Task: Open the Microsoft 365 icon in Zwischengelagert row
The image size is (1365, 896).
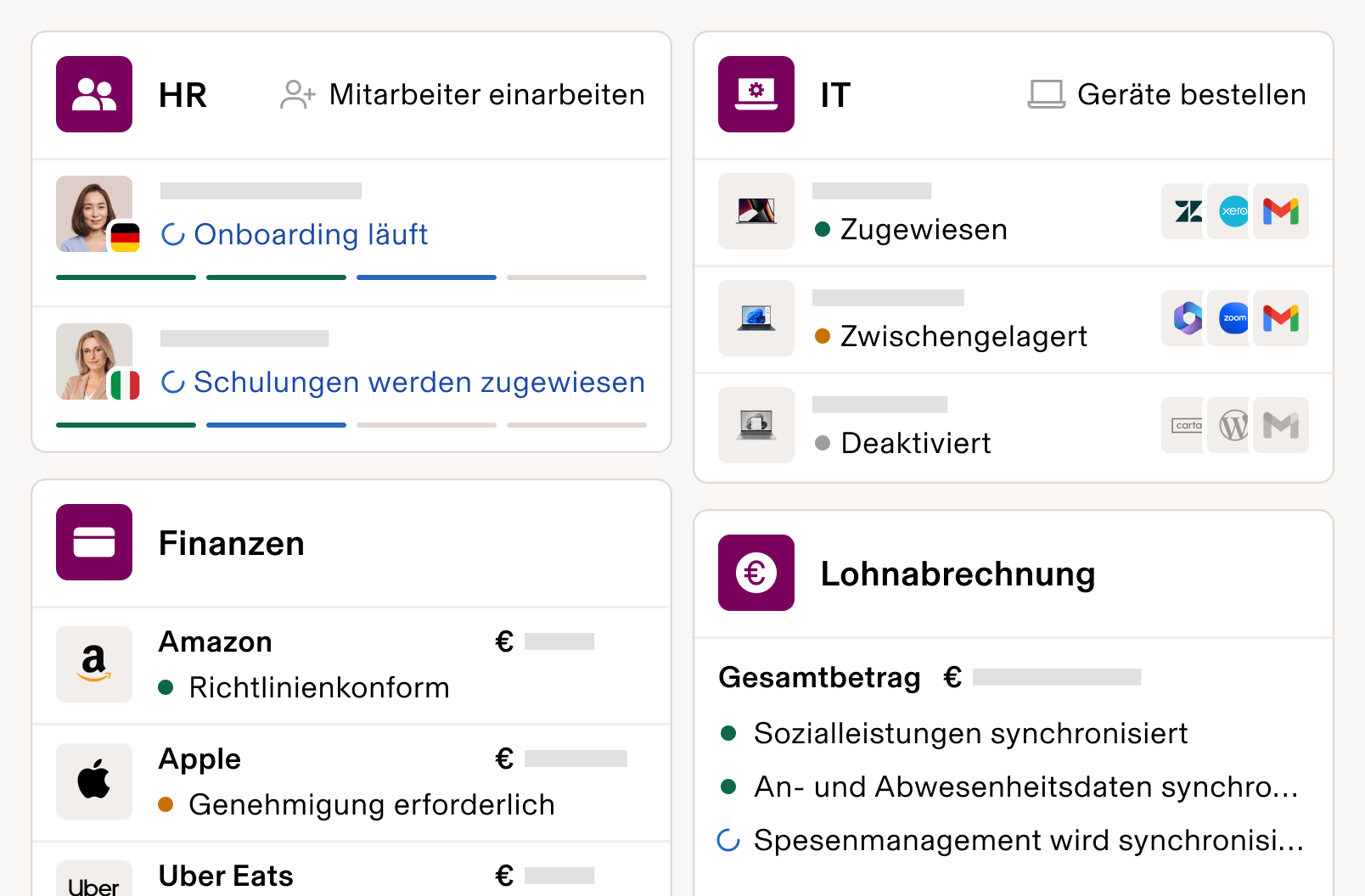Action: pos(1182,318)
